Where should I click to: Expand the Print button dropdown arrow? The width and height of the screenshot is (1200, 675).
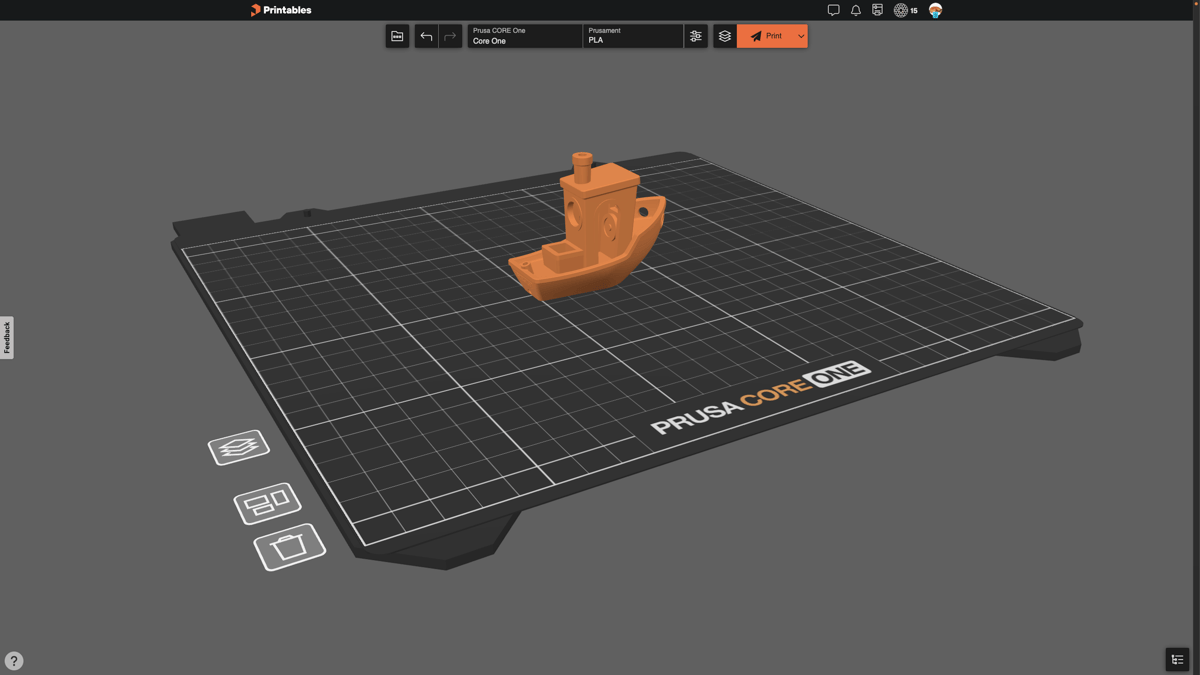(801, 36)
